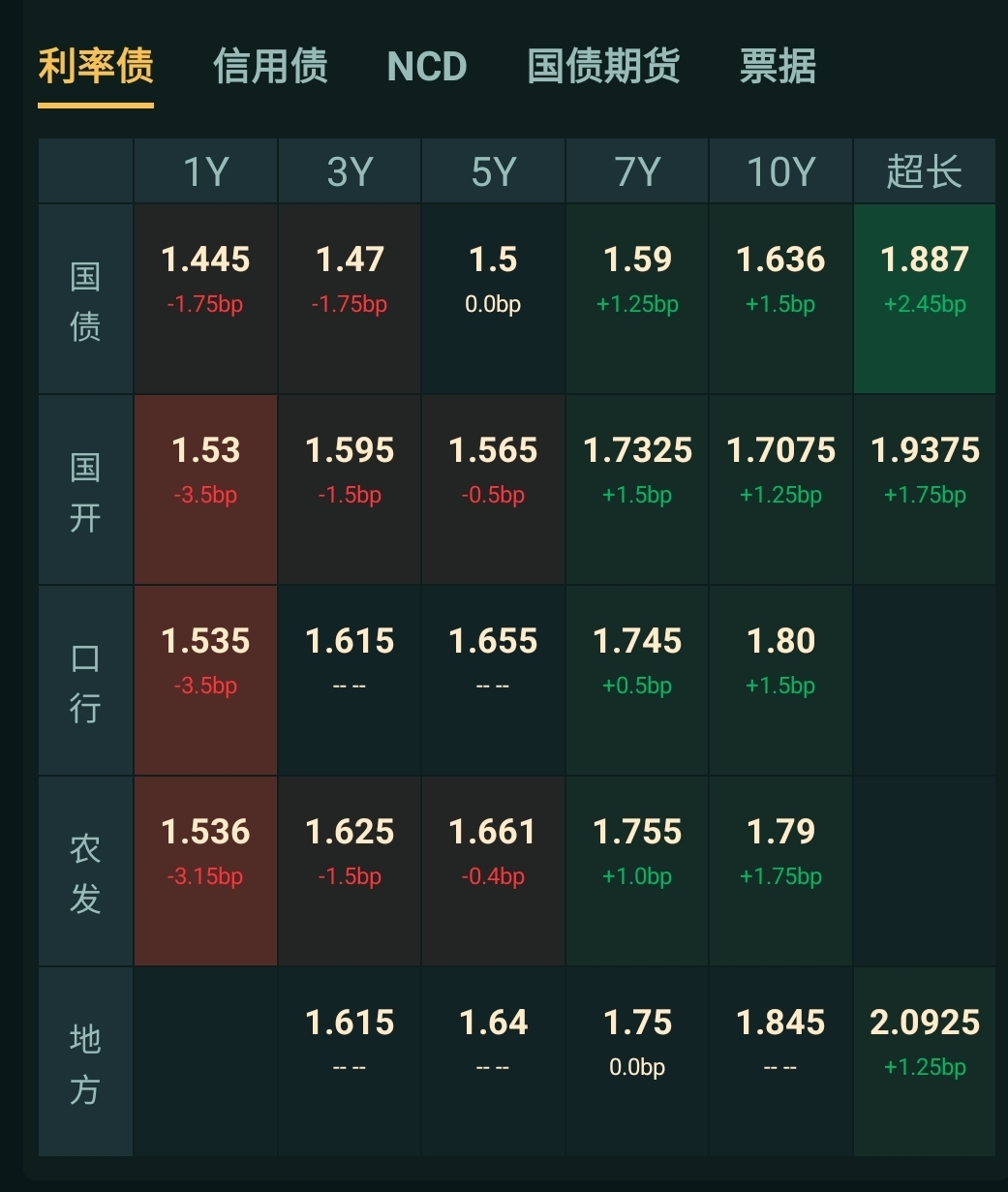
Task: Click the 地方 row label
Action: [85, 1062]
